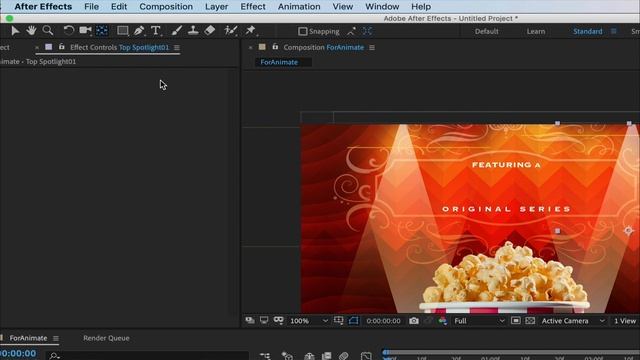Switch to the Standard workspace

pyautogui.click(x=588, y=31)
